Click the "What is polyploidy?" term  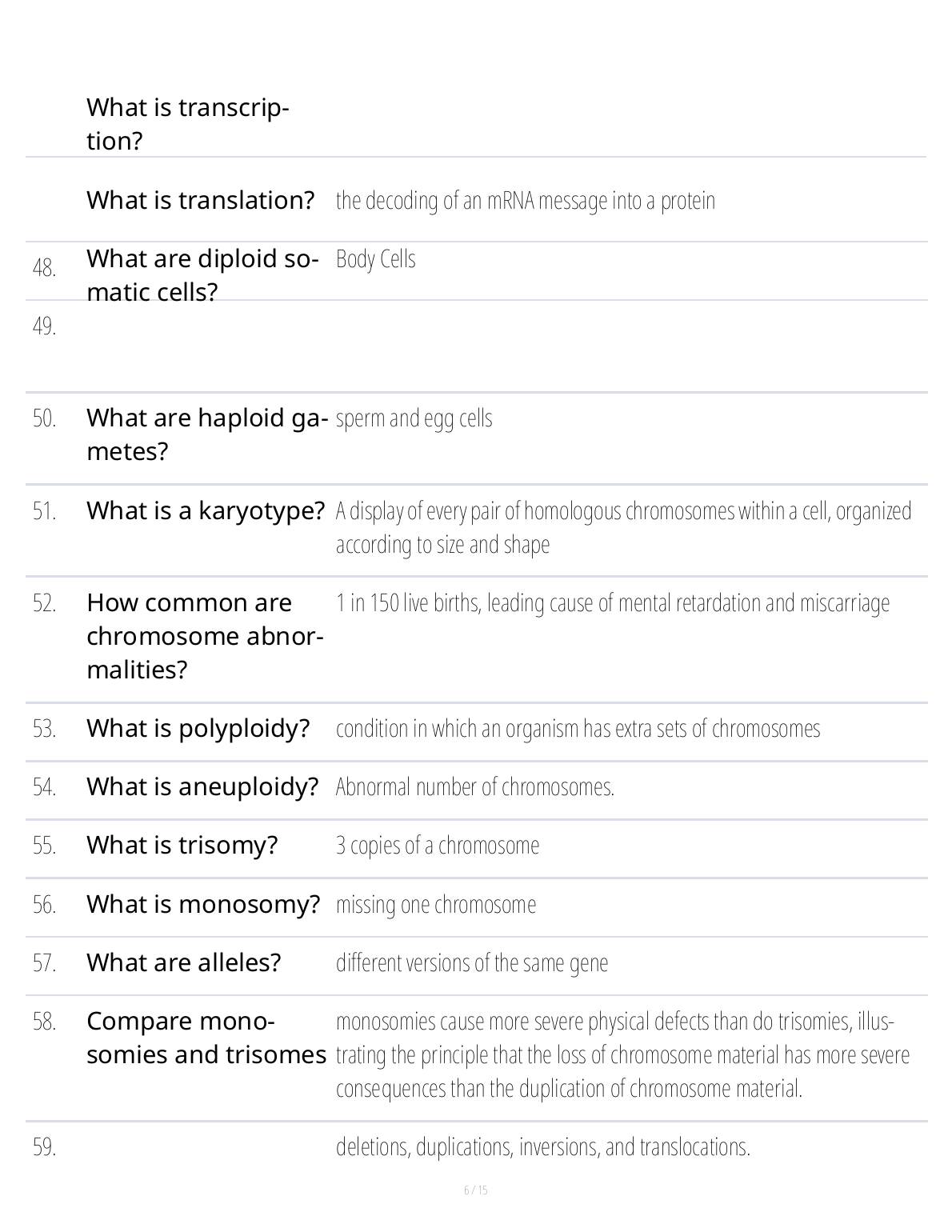point(198,728)
